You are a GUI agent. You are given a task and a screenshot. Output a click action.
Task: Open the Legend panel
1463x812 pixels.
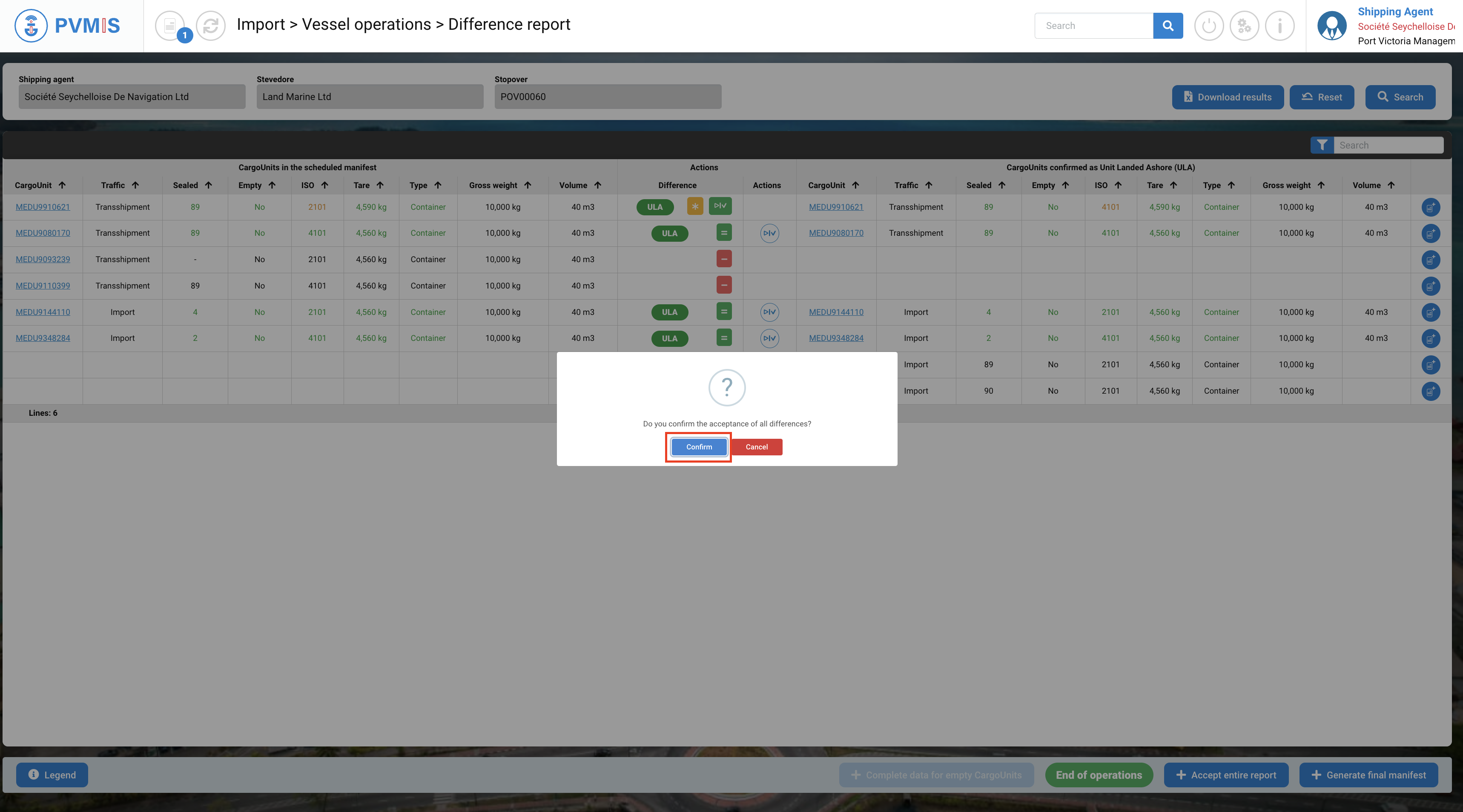[x=52, y=775]
